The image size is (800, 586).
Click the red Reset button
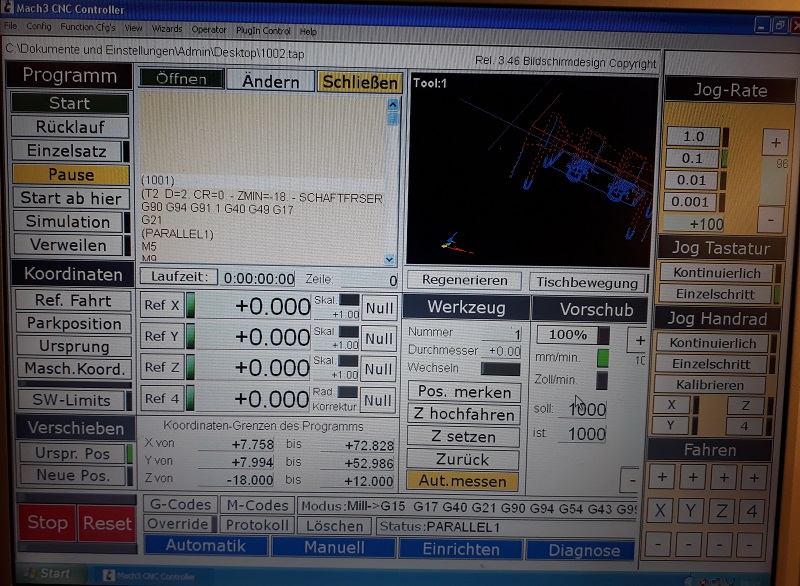107,523
